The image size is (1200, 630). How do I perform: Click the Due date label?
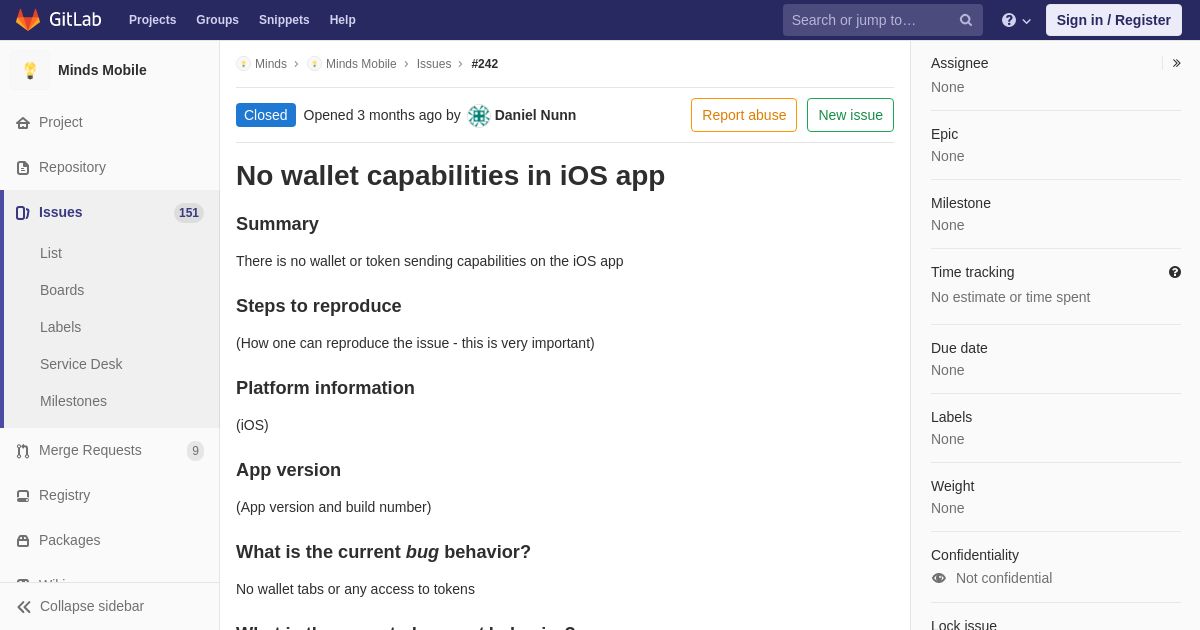[959, 348]
